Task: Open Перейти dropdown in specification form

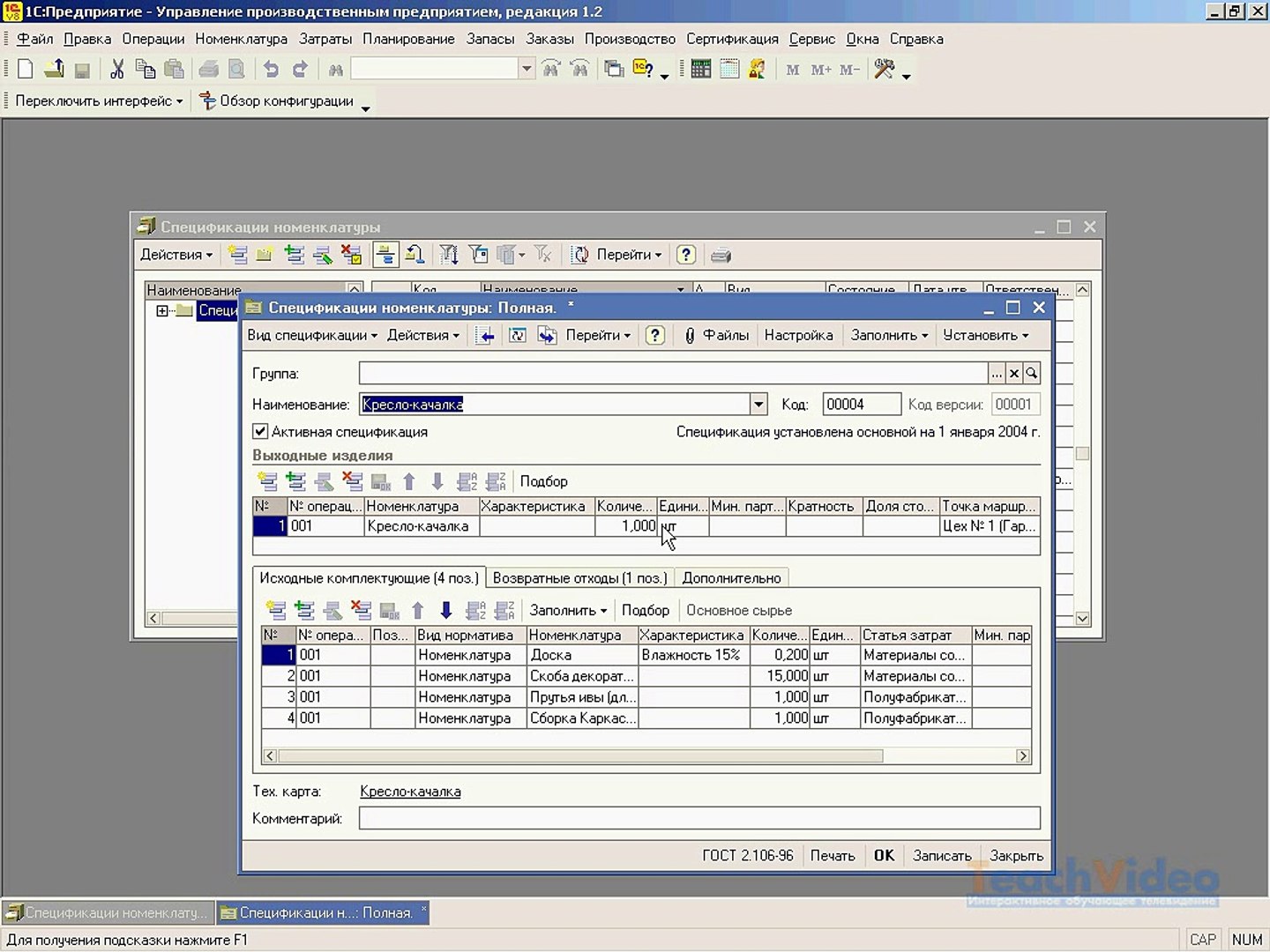Action: click(598, 335)
